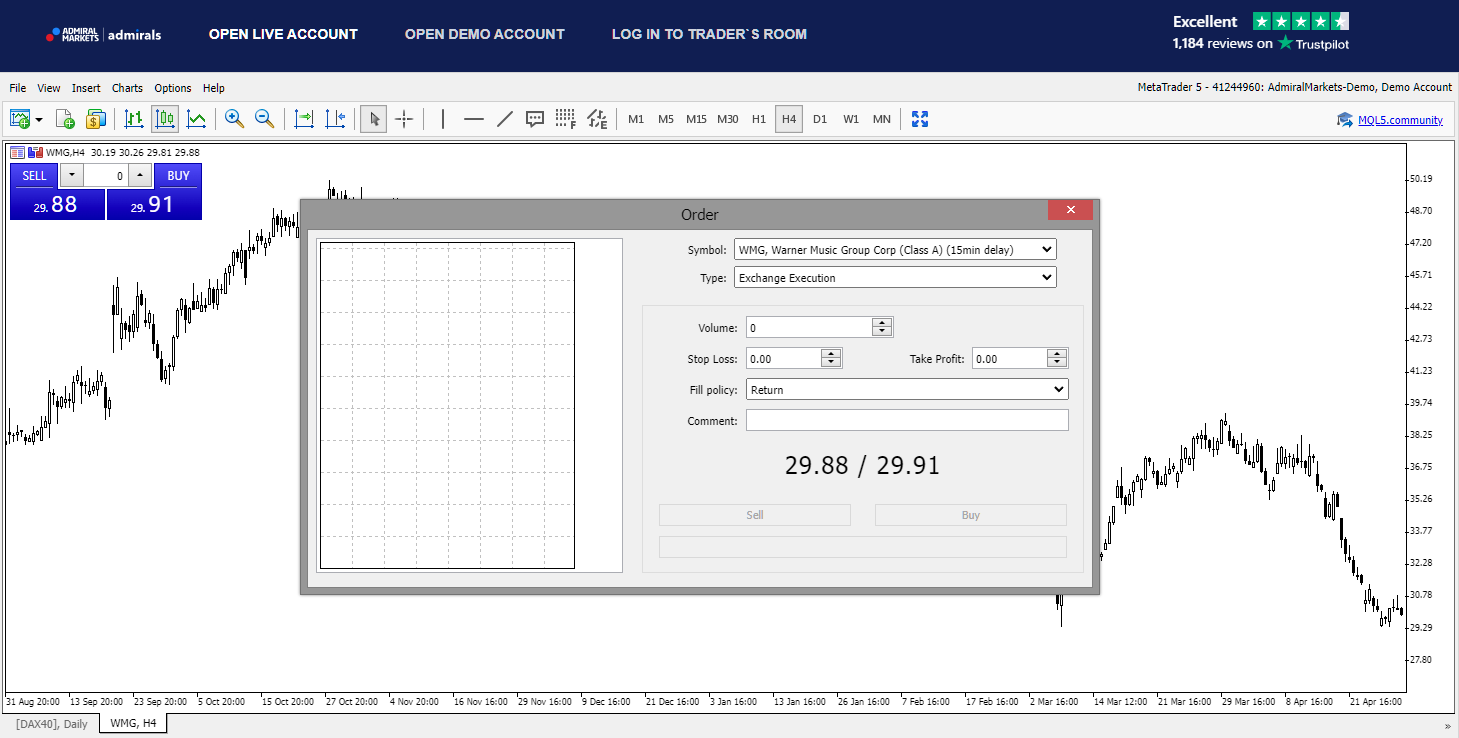Click the depth of market chart icon
The image size is (1459, 738).
35,153
